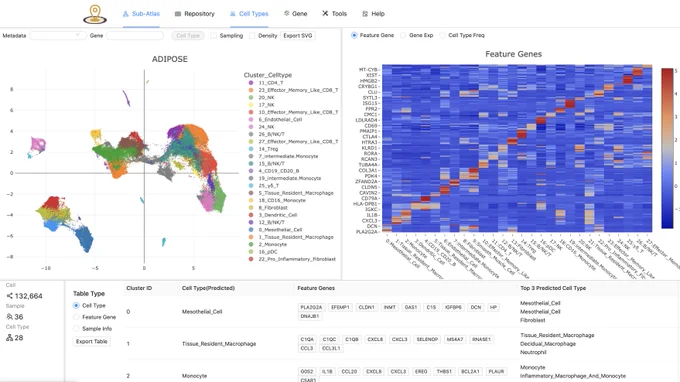Toggle the 14_Treg legend entry
680x382 pixels.
pyautogui.click(x=263, y=149)
